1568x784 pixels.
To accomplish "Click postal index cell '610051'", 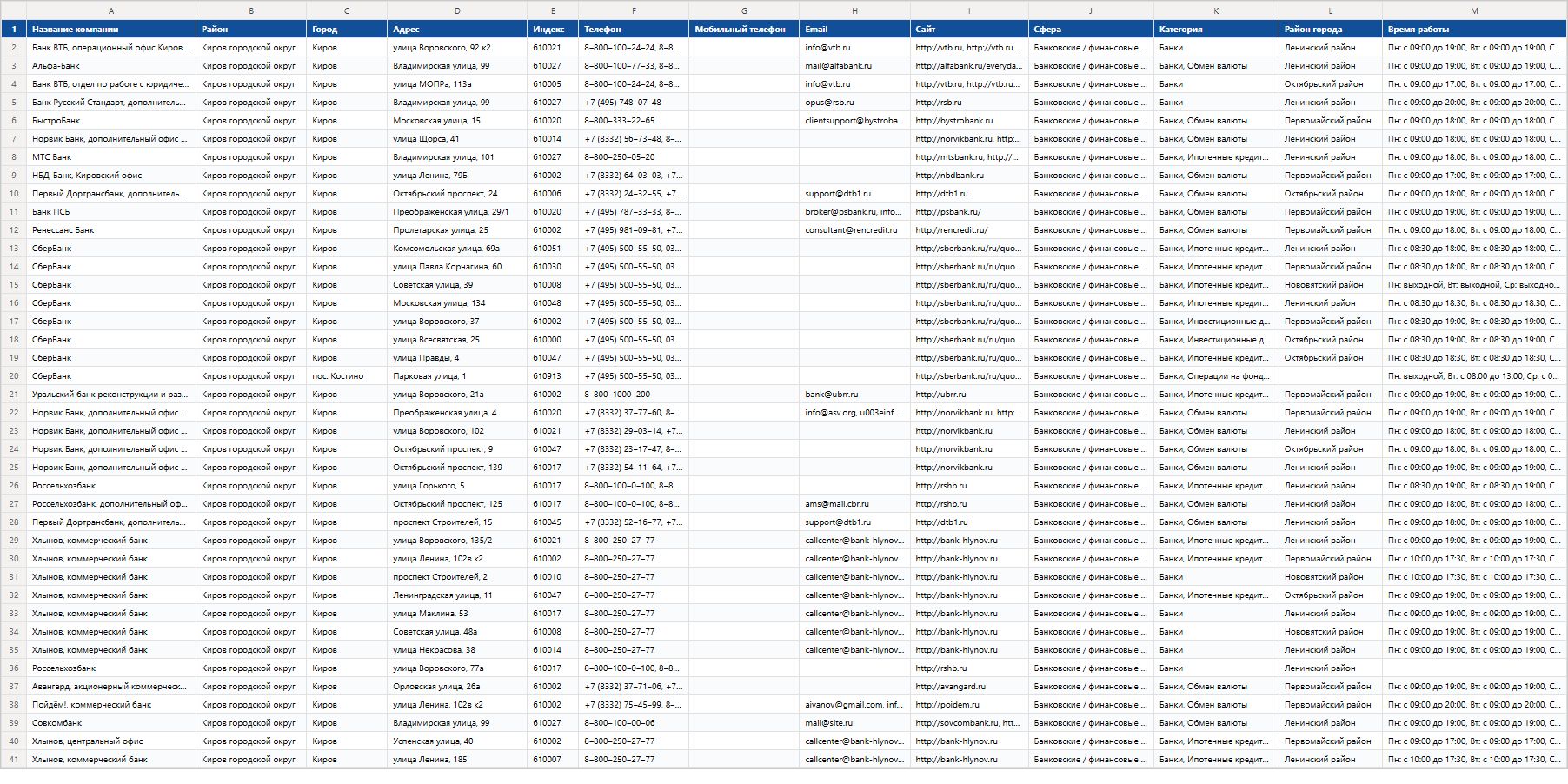I will click(553, 249).
